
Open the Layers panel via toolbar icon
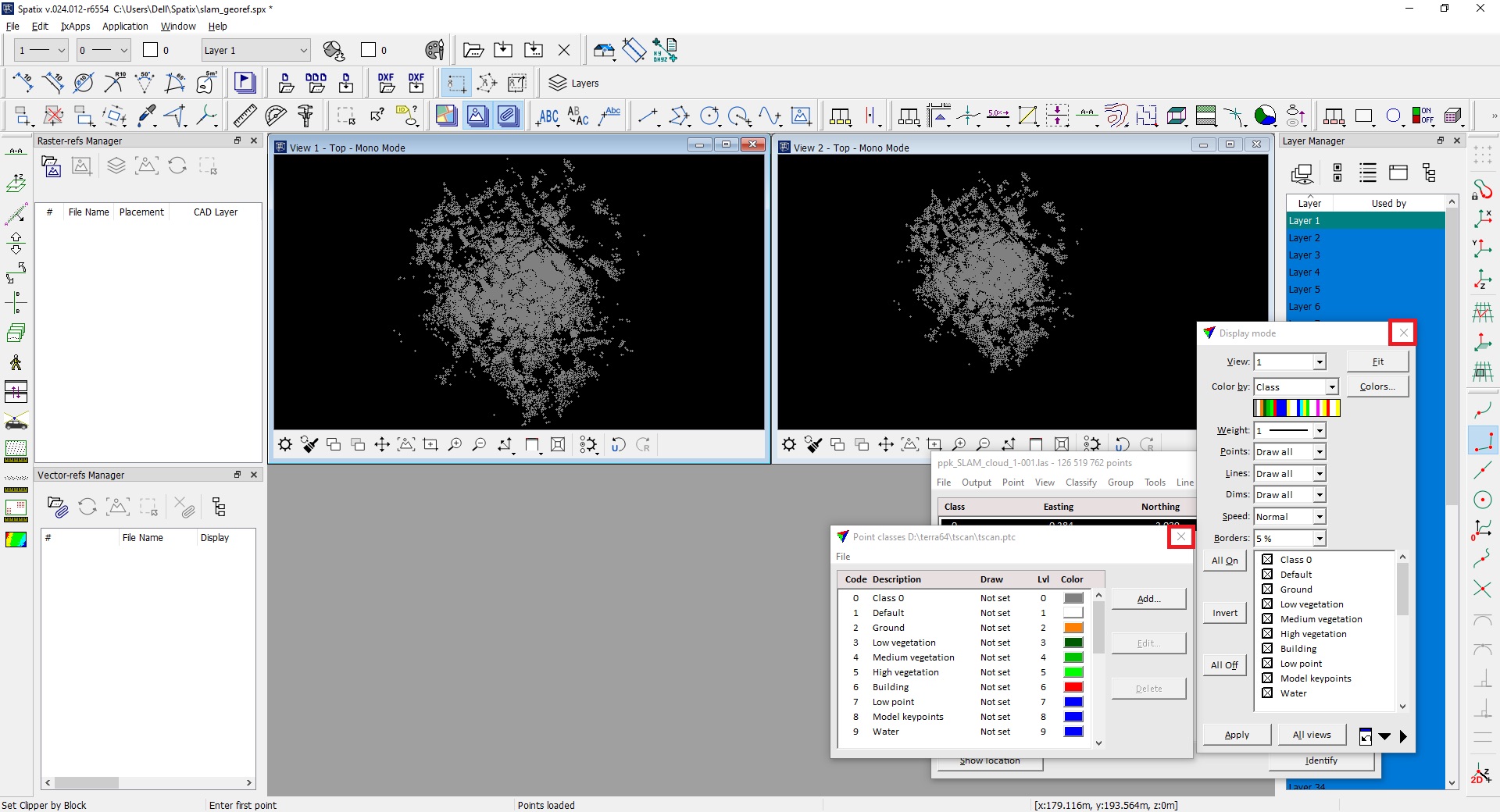[558, 83]
